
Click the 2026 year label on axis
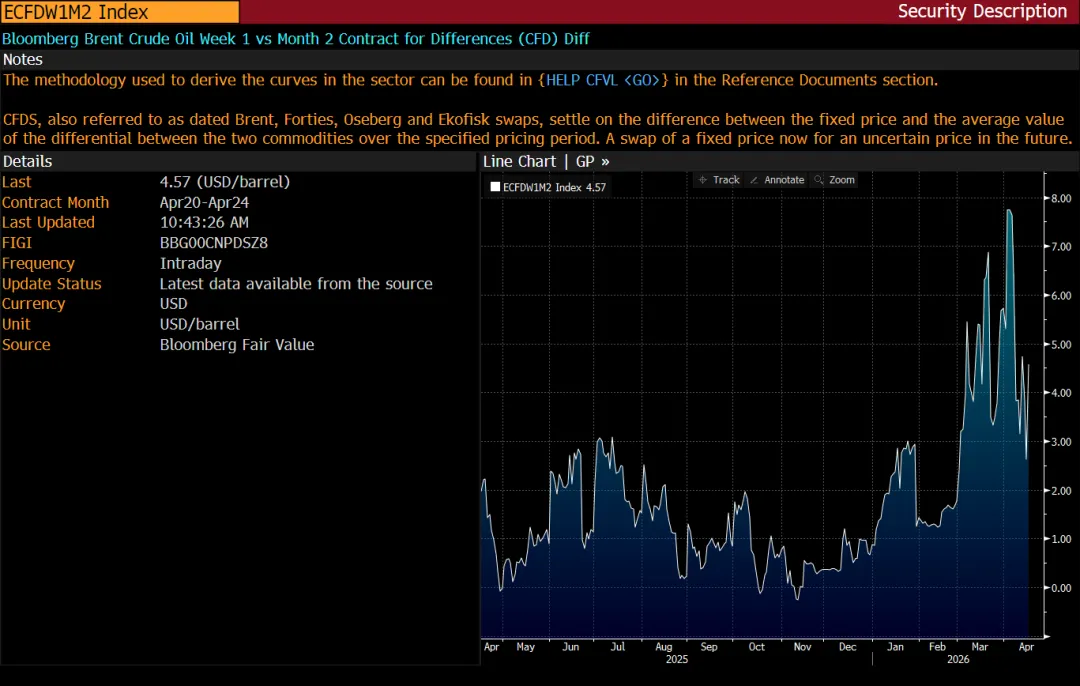tap(958, 660)
